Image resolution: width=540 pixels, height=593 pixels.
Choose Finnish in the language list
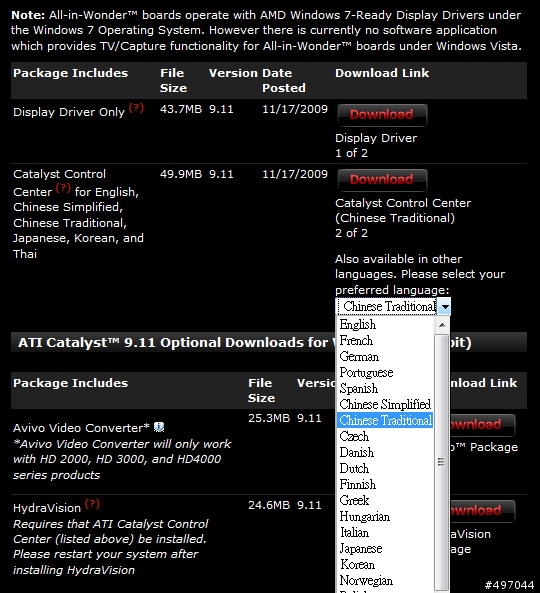pos(385,484)
